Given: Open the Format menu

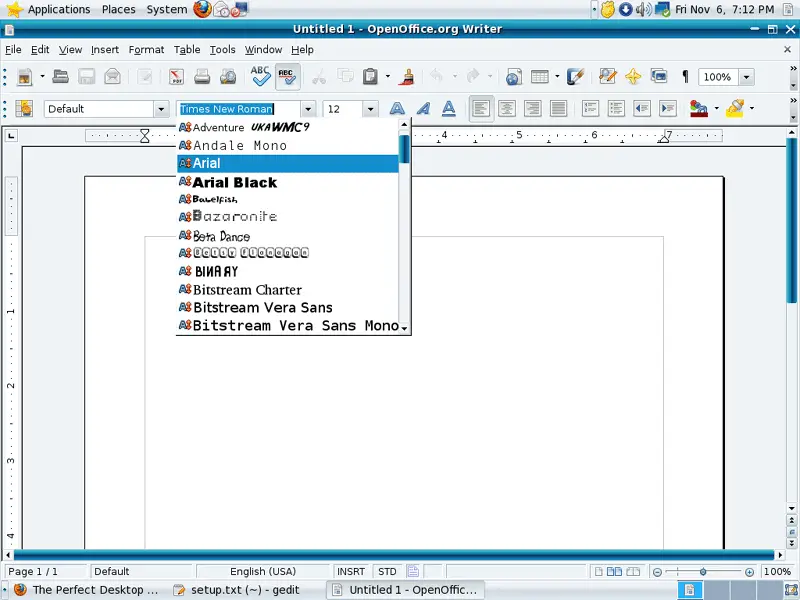Looking at the screenshot, I should [146, 49].
